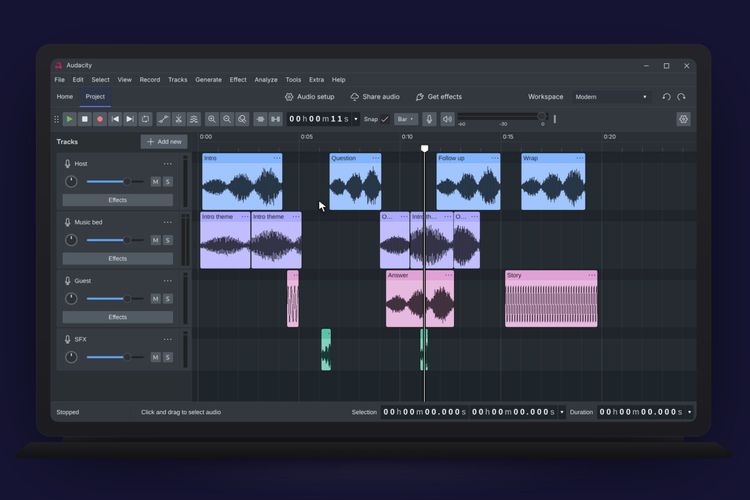
Task: Switch to the Project tab
Action: tap(95, 97)
